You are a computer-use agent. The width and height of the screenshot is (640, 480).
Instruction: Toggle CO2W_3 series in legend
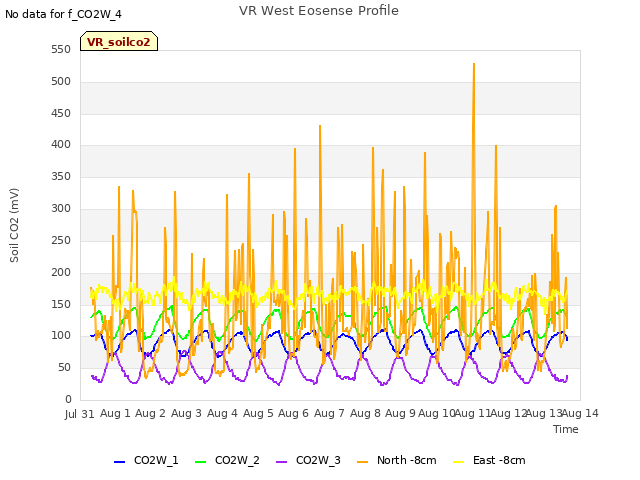point(308,460)
